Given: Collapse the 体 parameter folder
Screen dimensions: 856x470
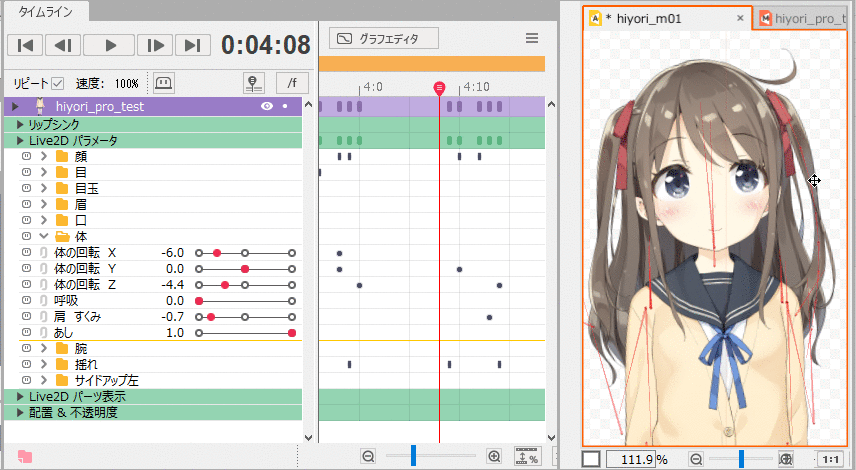Looking at the screenshot, I should click(x=44, y=237).
